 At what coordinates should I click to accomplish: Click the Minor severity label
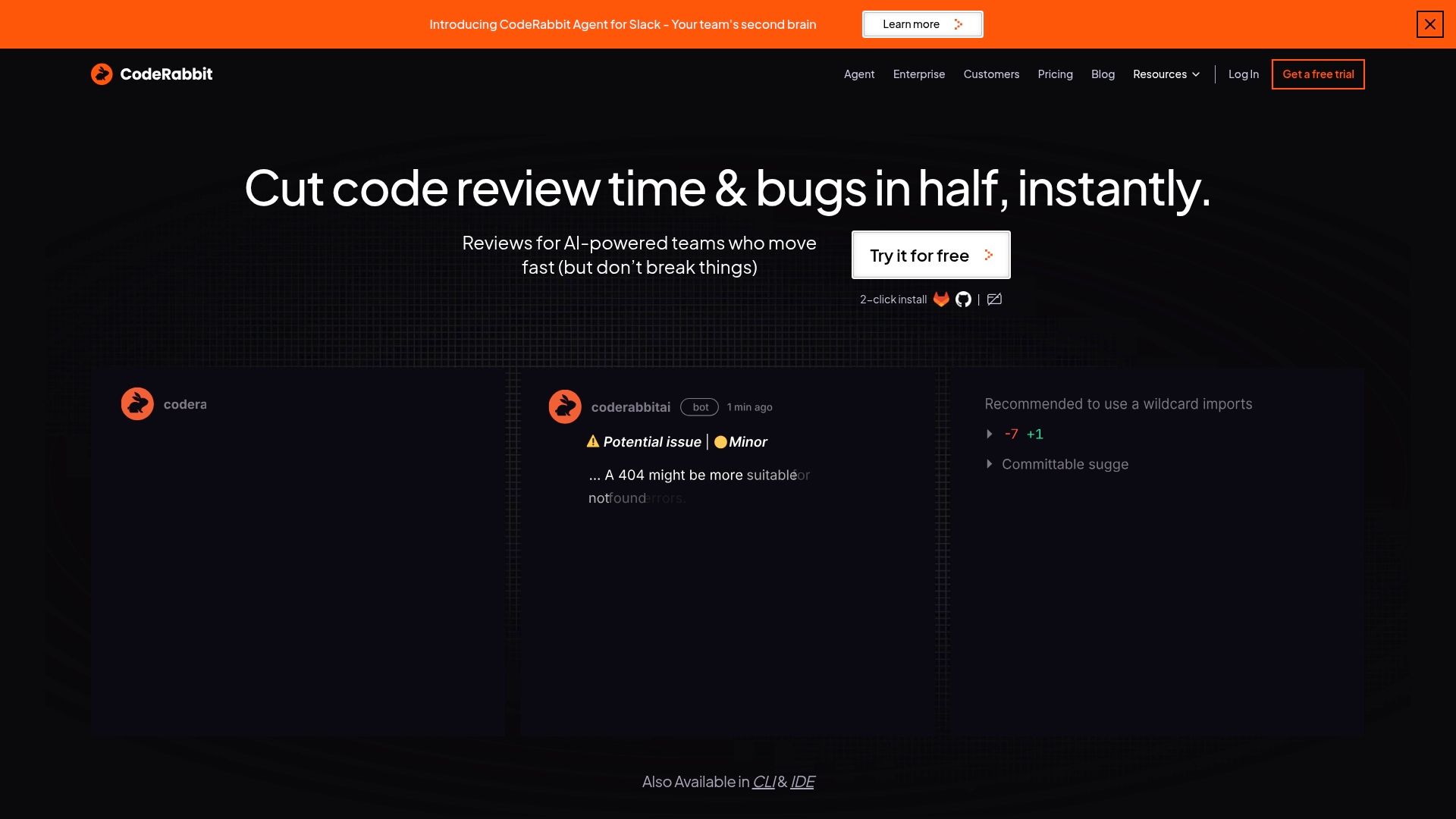(748, 442)
